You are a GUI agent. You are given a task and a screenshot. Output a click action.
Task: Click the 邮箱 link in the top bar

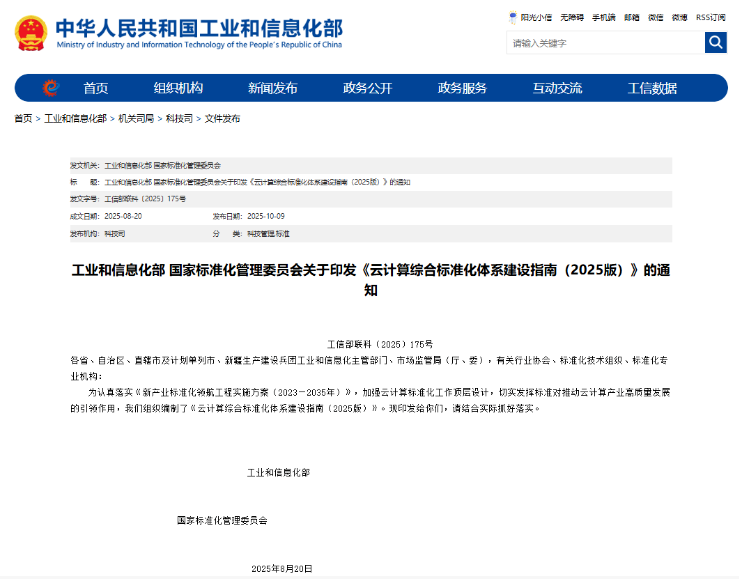click(632, 17)
